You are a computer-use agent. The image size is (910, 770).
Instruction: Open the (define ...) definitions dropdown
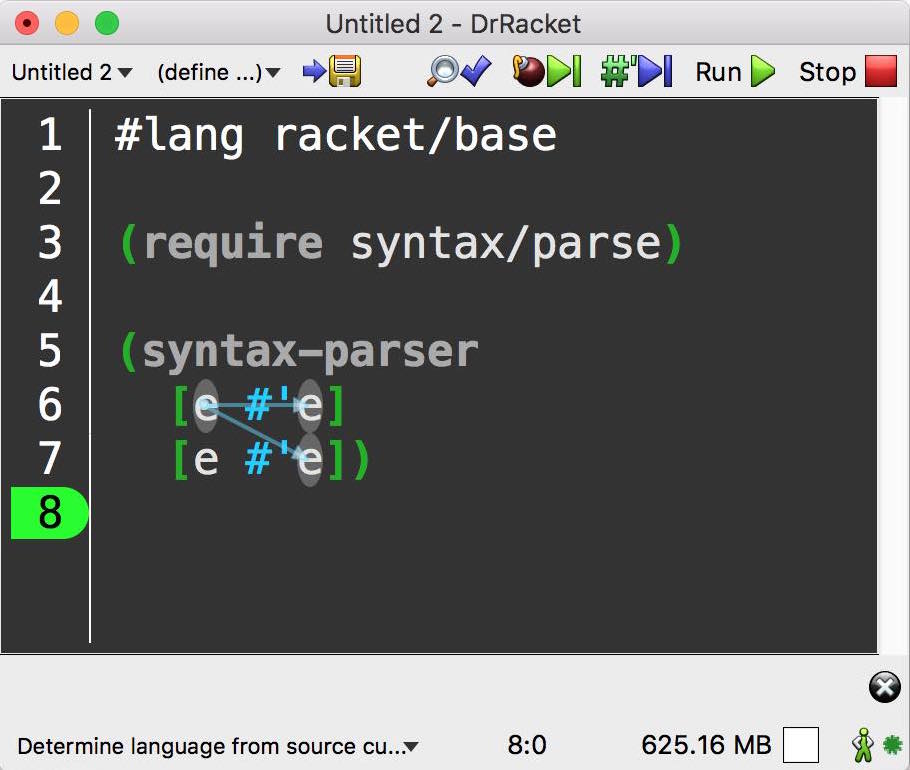(219, 73)
